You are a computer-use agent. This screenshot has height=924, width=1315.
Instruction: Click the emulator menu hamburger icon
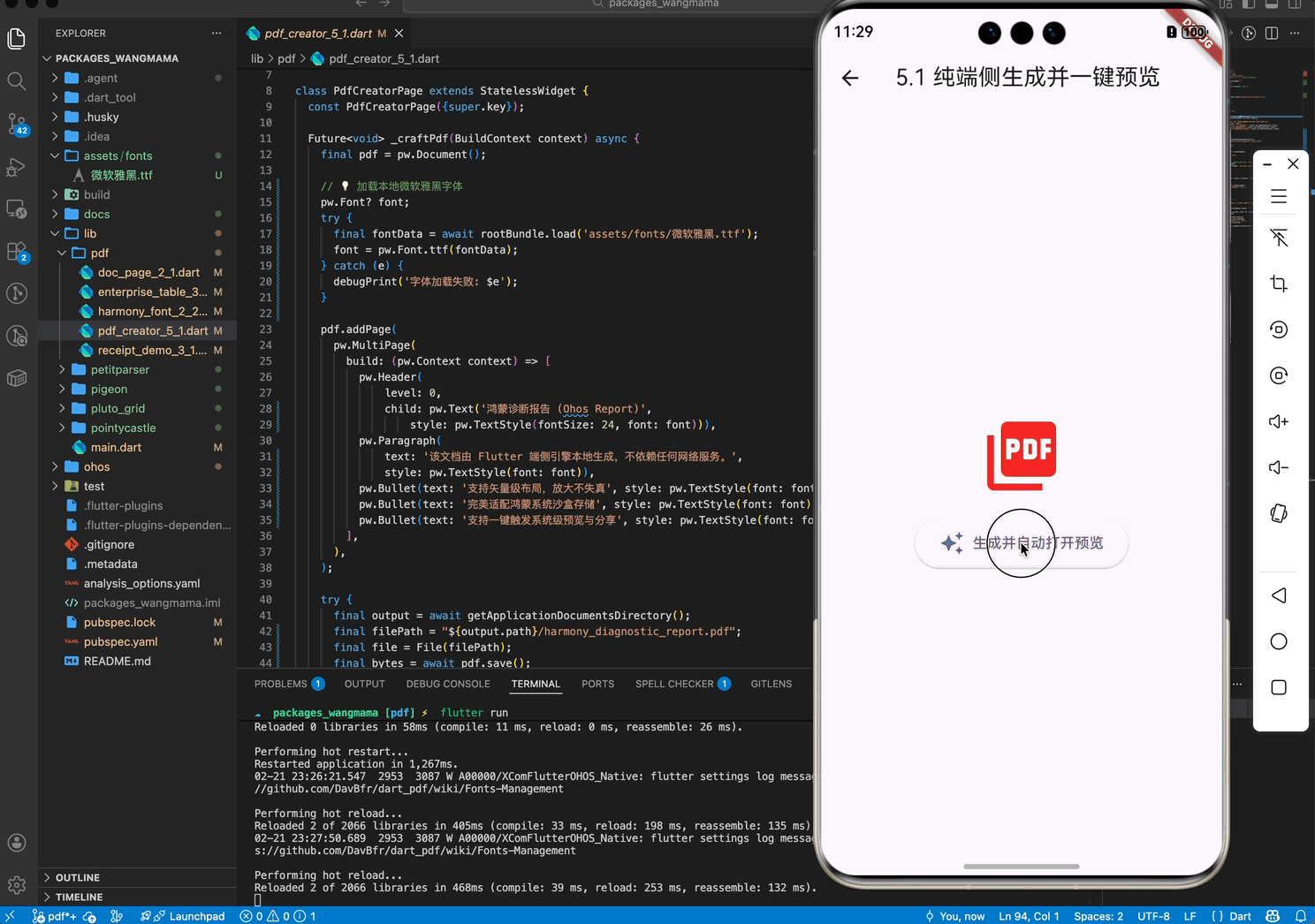click(1279, 196)
